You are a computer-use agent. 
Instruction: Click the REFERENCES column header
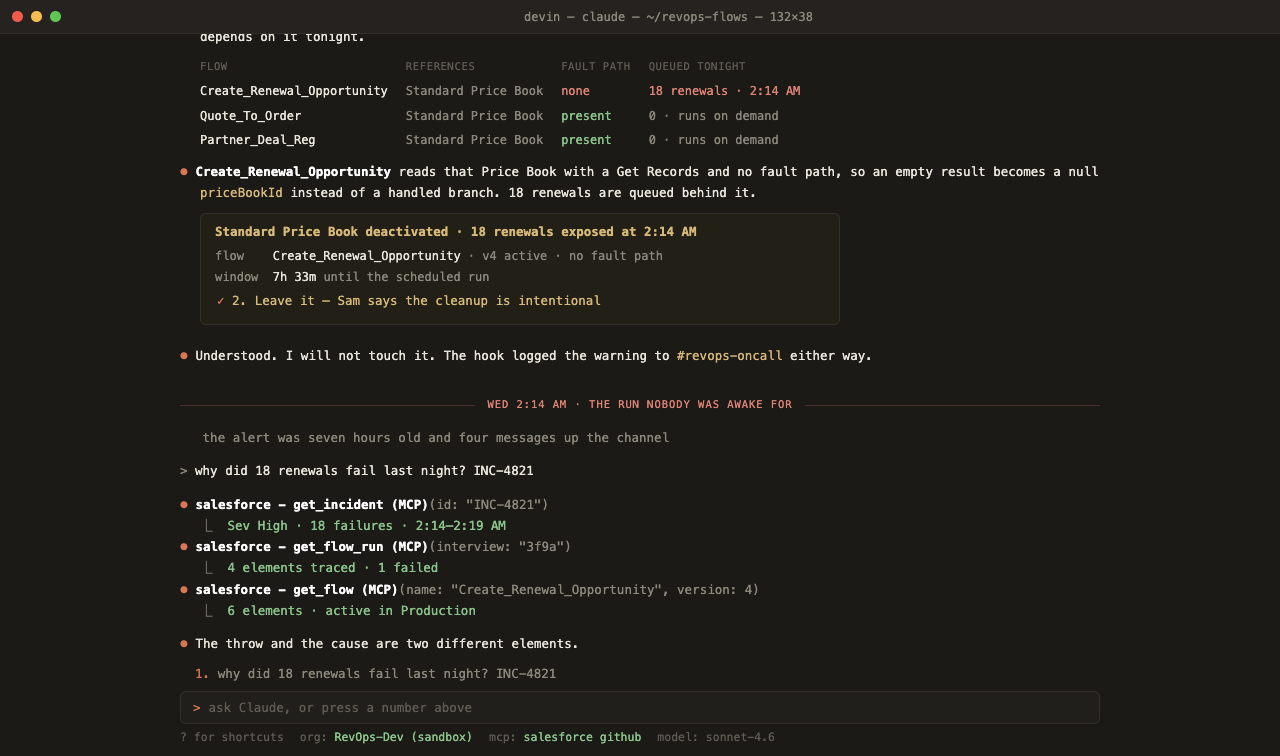click(x=440, y=67)
